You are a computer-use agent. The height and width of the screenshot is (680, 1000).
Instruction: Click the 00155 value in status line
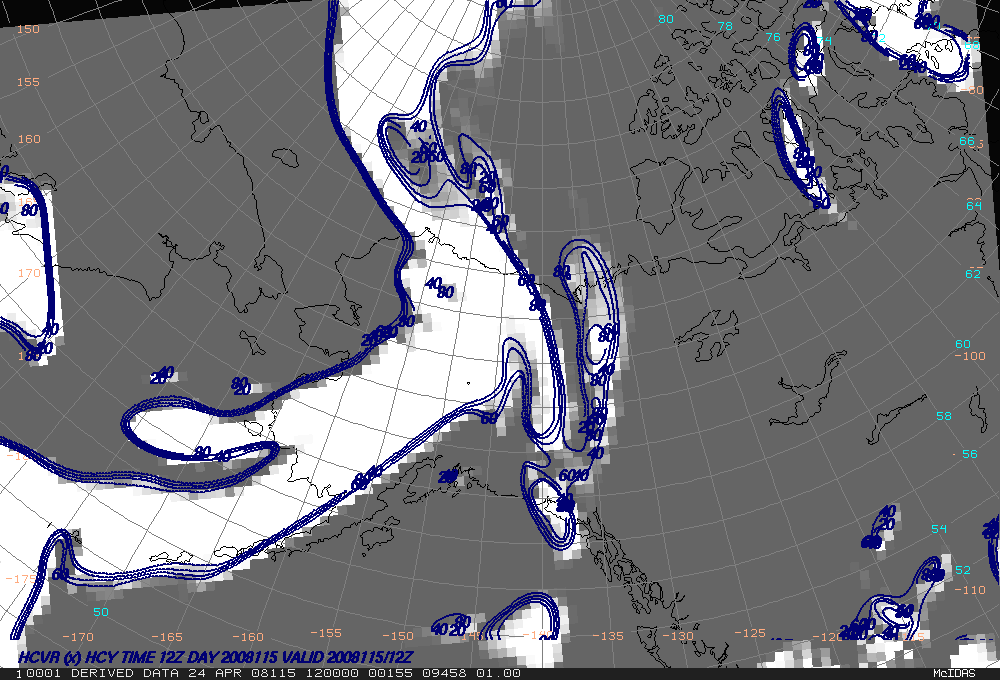(390, 673)
